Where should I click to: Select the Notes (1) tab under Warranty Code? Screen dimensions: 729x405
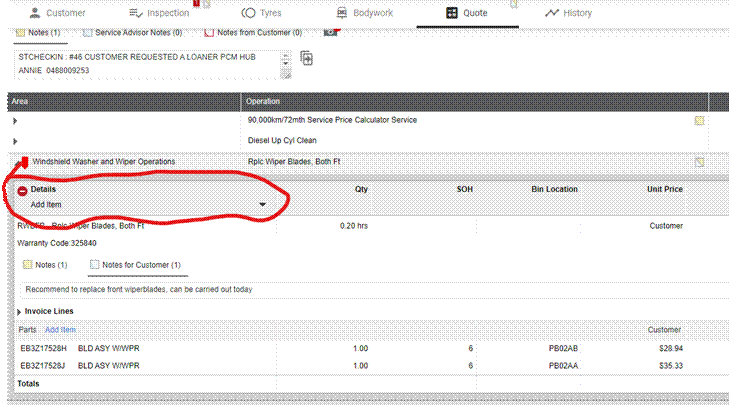[x=45, y=265]
